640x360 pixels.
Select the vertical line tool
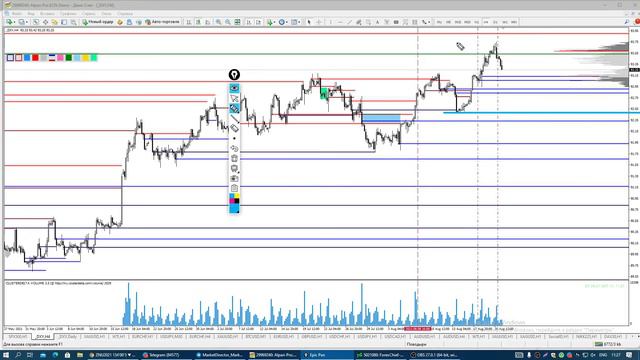coord(330,22)
